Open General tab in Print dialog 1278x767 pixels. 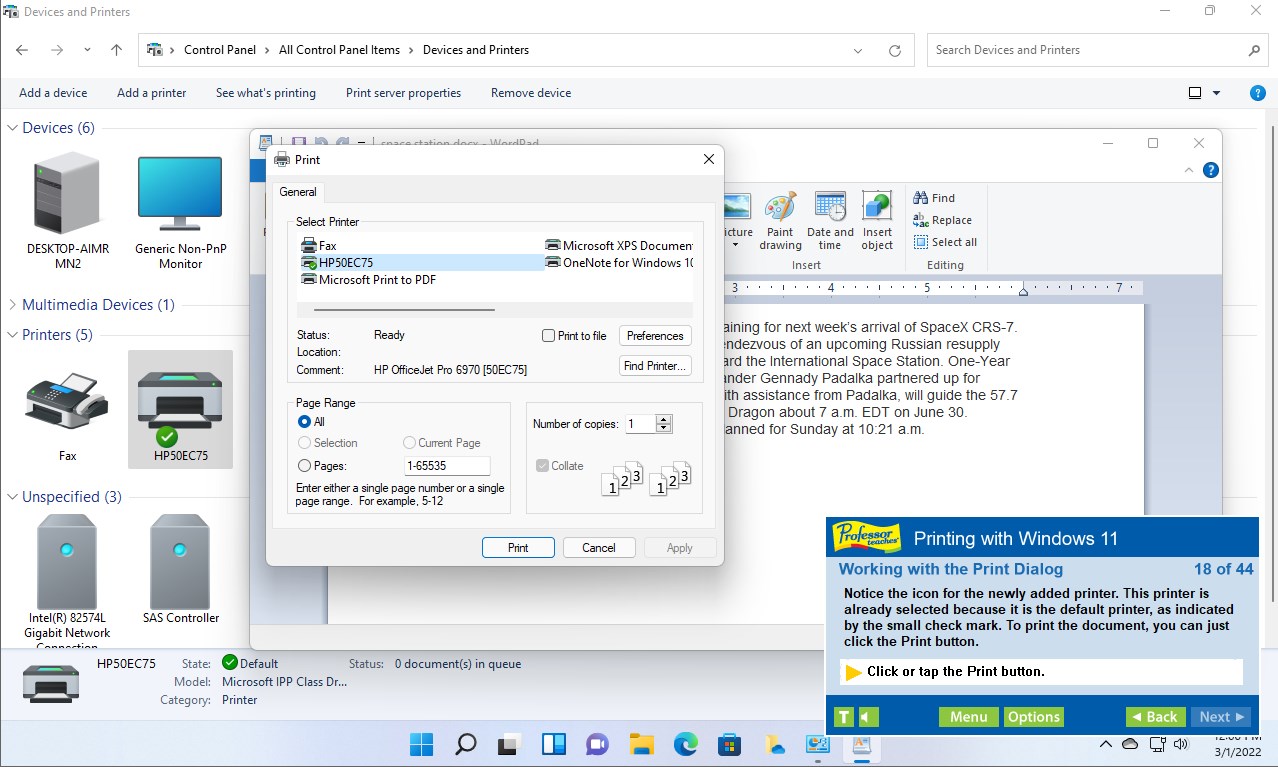pyautogui.click(x=297, y=192)
